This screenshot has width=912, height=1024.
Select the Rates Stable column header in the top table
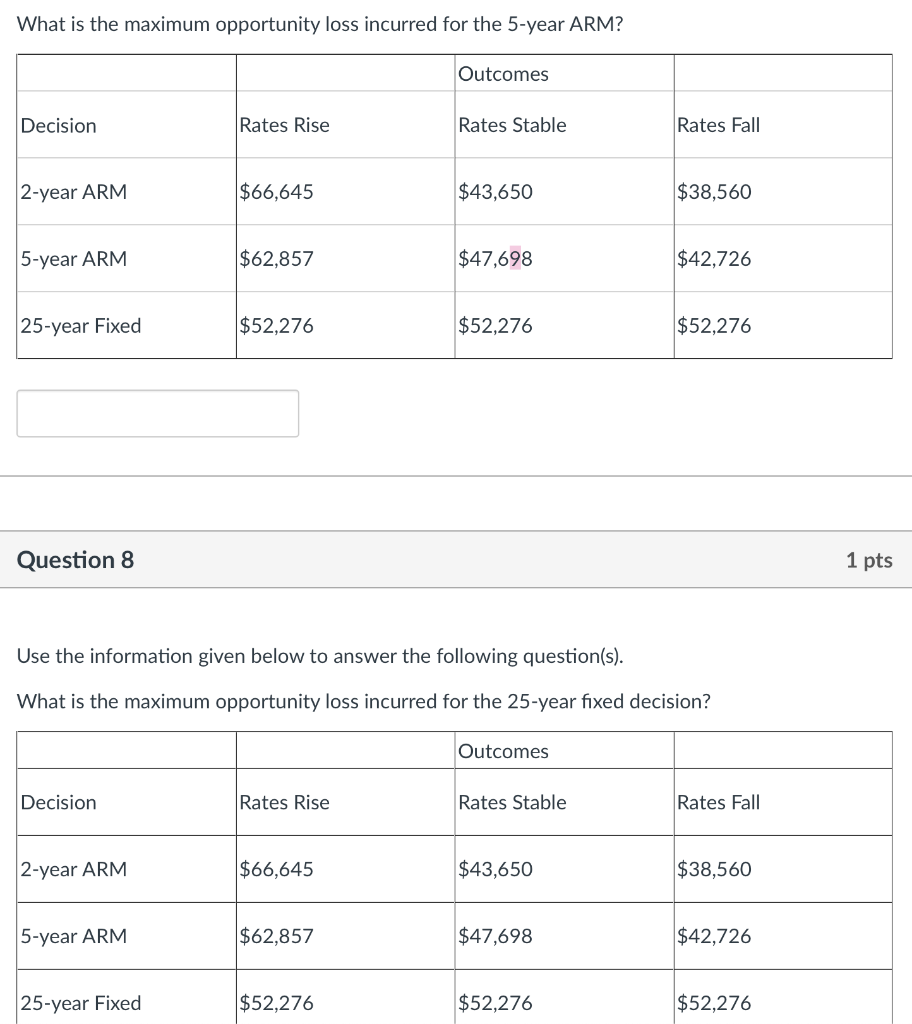512,125
